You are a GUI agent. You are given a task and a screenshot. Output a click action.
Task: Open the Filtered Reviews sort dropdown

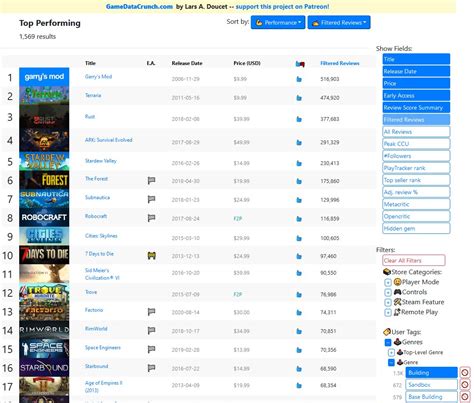tap(339, 23)
